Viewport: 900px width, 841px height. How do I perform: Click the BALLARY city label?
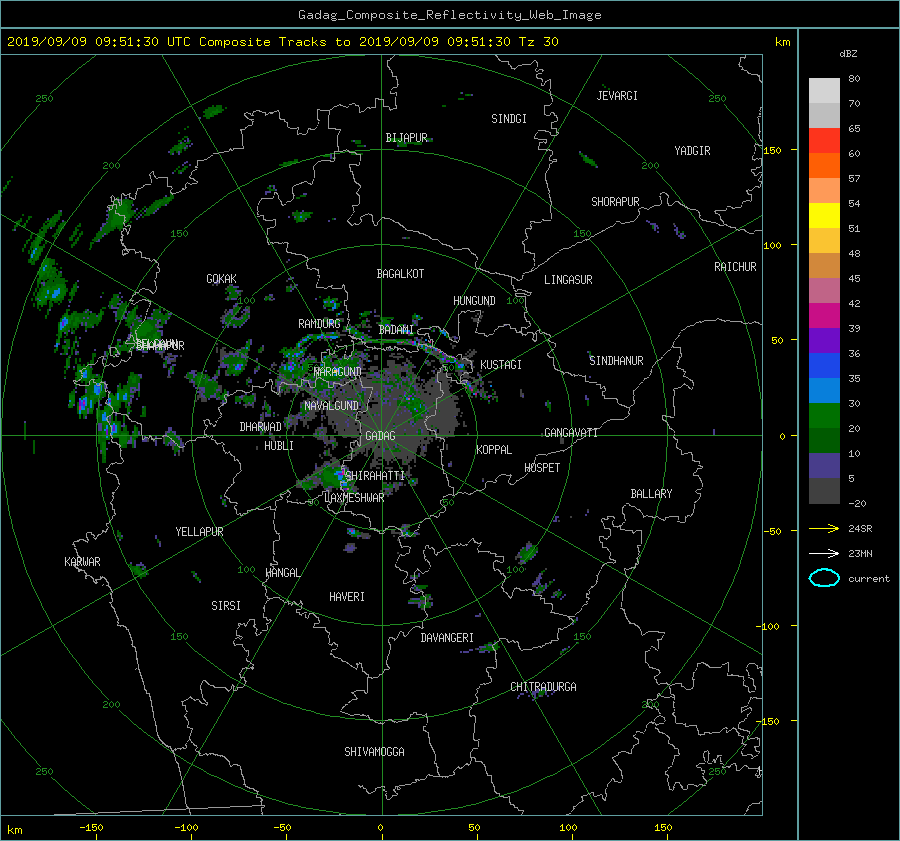tap(651, 494)
